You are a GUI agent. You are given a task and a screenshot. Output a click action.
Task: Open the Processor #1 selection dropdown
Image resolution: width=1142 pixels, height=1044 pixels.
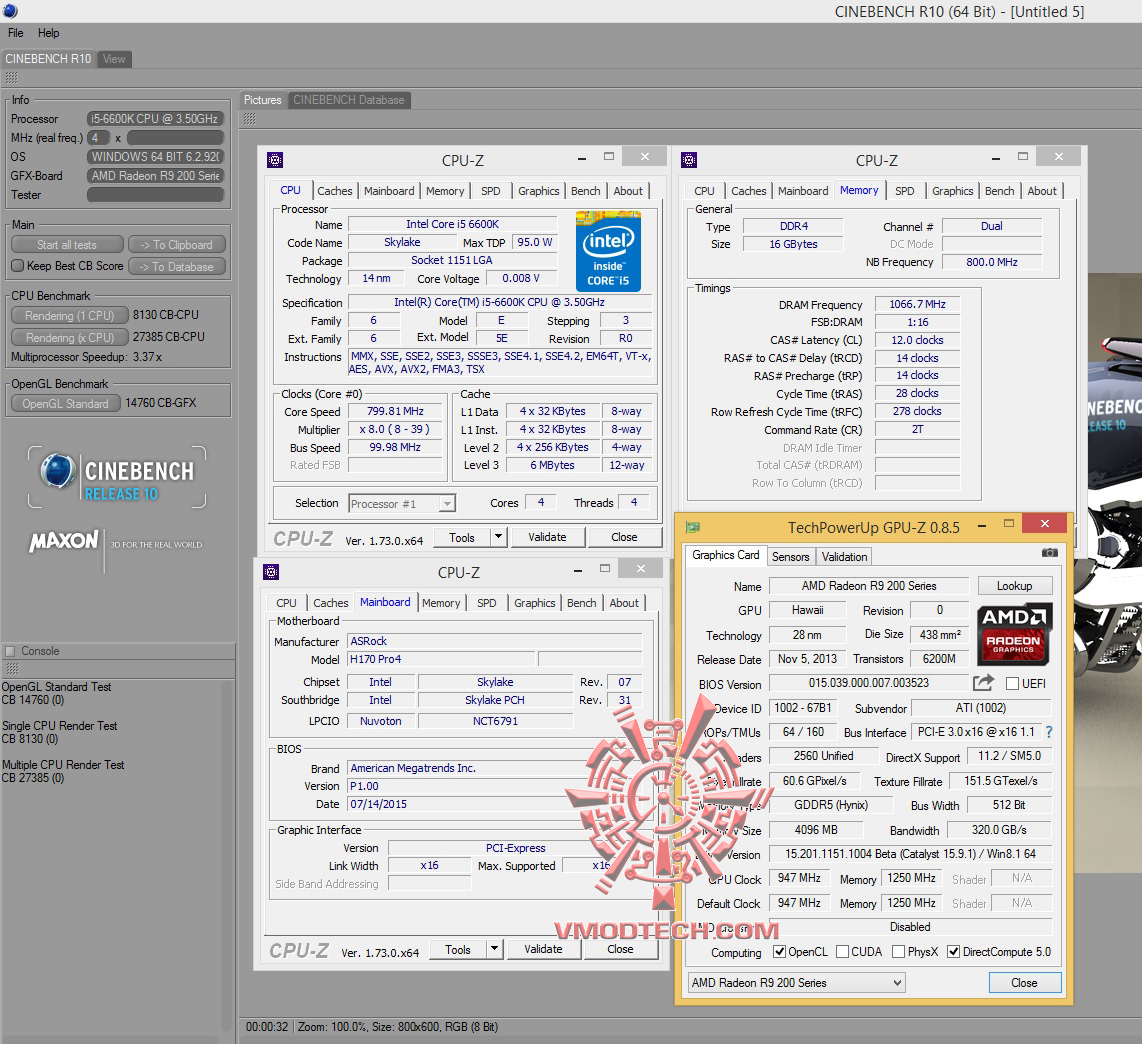coord(402,504)
